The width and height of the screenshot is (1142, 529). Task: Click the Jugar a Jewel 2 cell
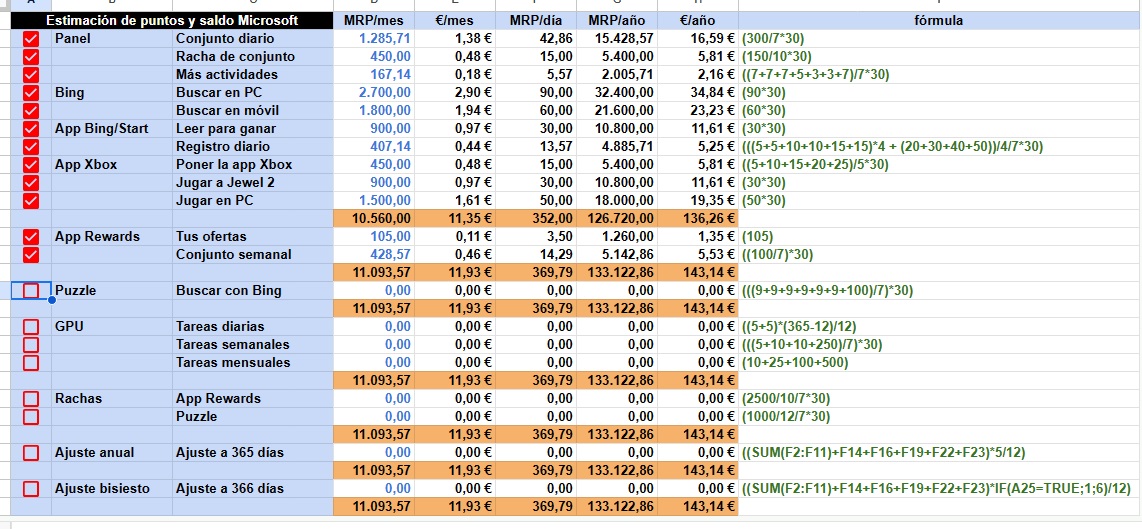(253, 182)
